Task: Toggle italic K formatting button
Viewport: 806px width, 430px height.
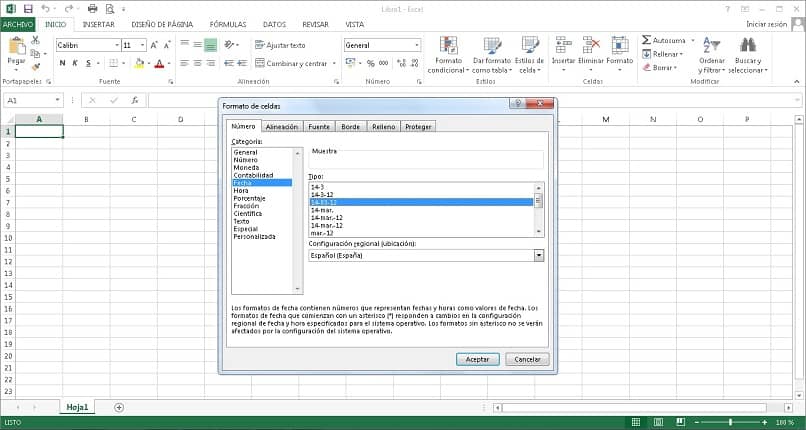Action: [x=75, y=63]
